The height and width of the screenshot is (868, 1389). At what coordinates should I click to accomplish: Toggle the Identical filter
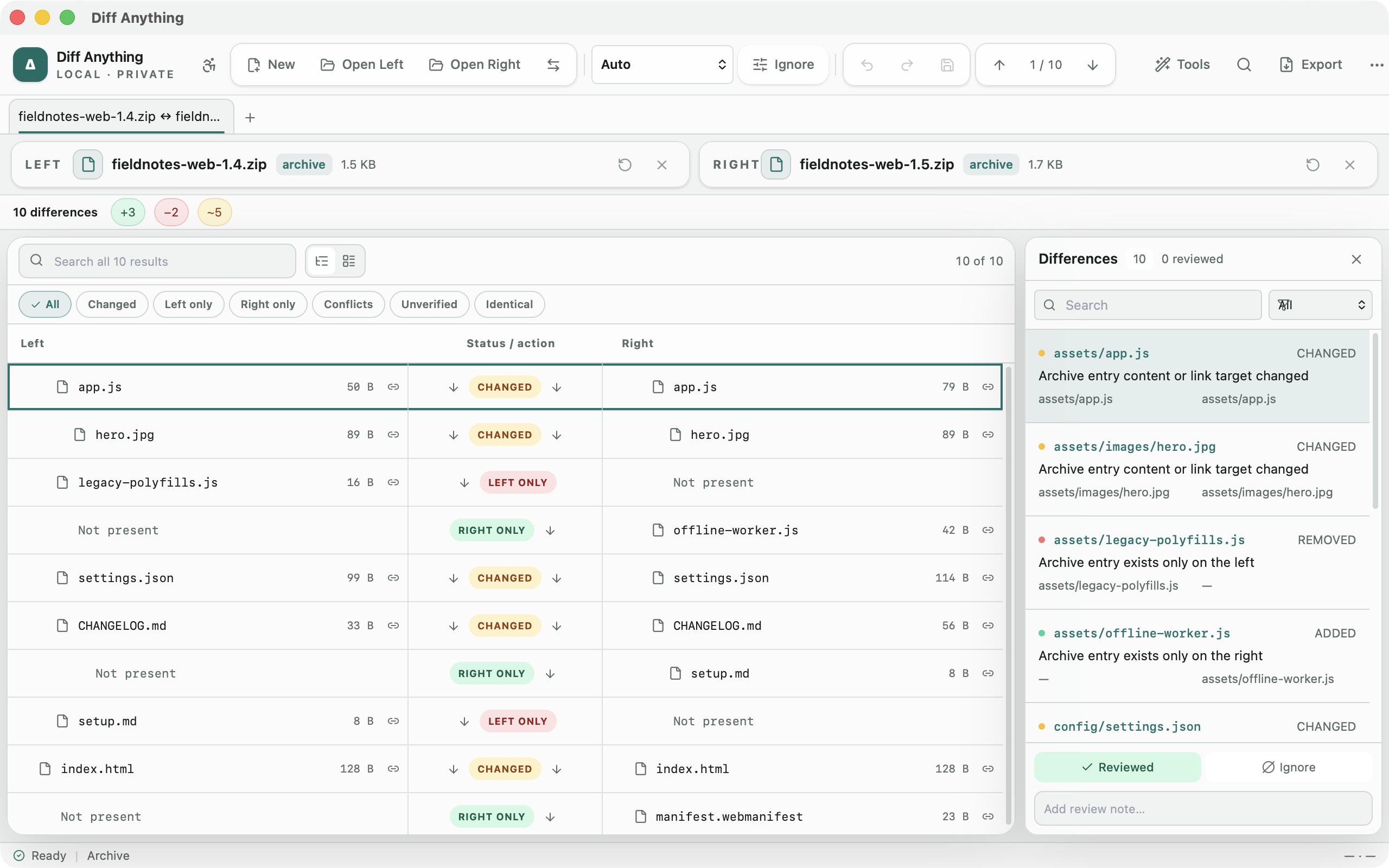click(x=509, y=304)
